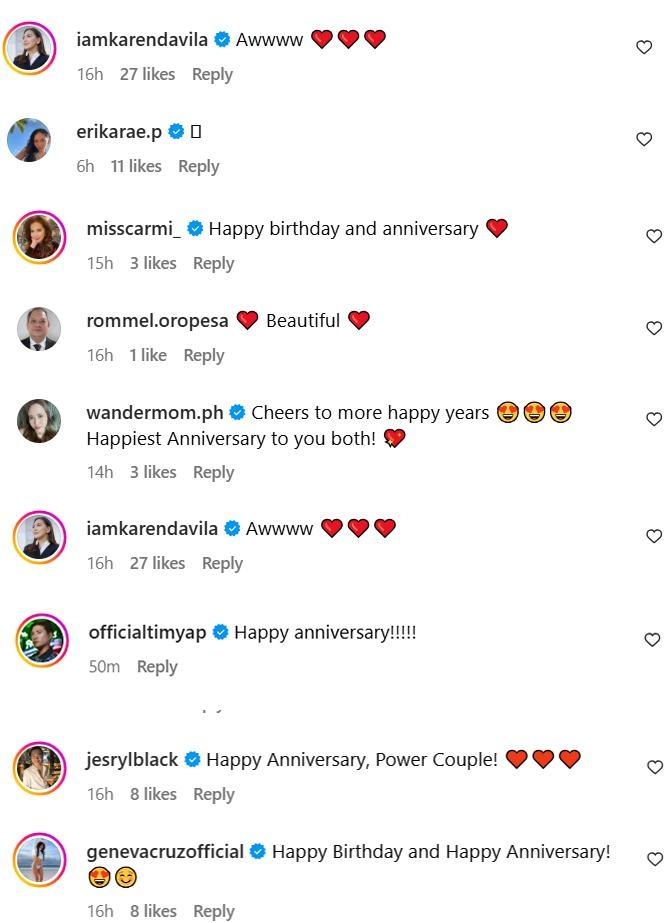Tap the heart next to wandermom.ph's comment
669x923 pixels.
coord(655,420)
